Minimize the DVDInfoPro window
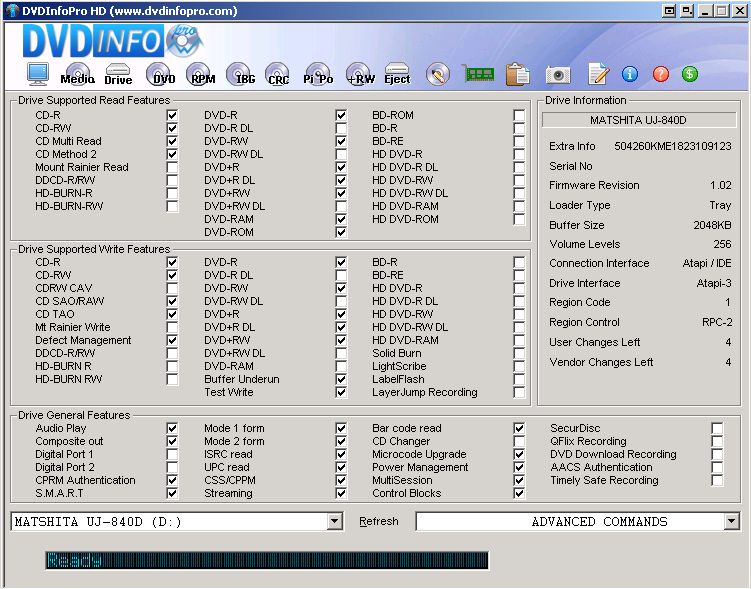The height and width of the screenshot is (589, 751). click(705, 11)
